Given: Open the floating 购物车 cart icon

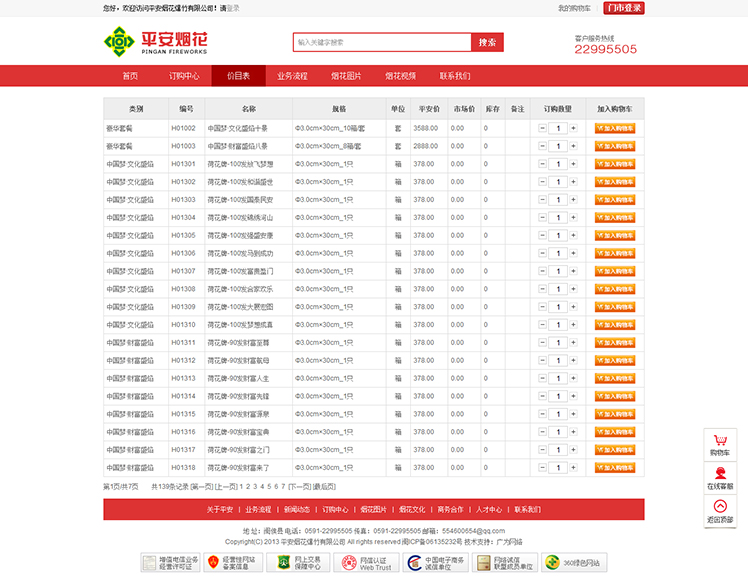Looking at the screenshot, I should (720, 444).
